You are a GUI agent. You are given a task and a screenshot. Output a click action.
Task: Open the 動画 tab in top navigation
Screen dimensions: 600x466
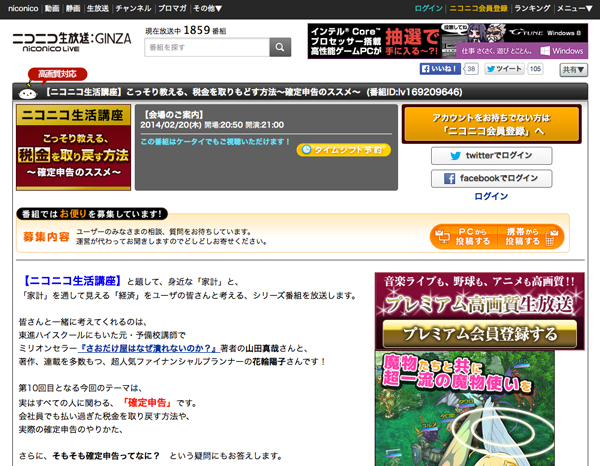[51, 8]
